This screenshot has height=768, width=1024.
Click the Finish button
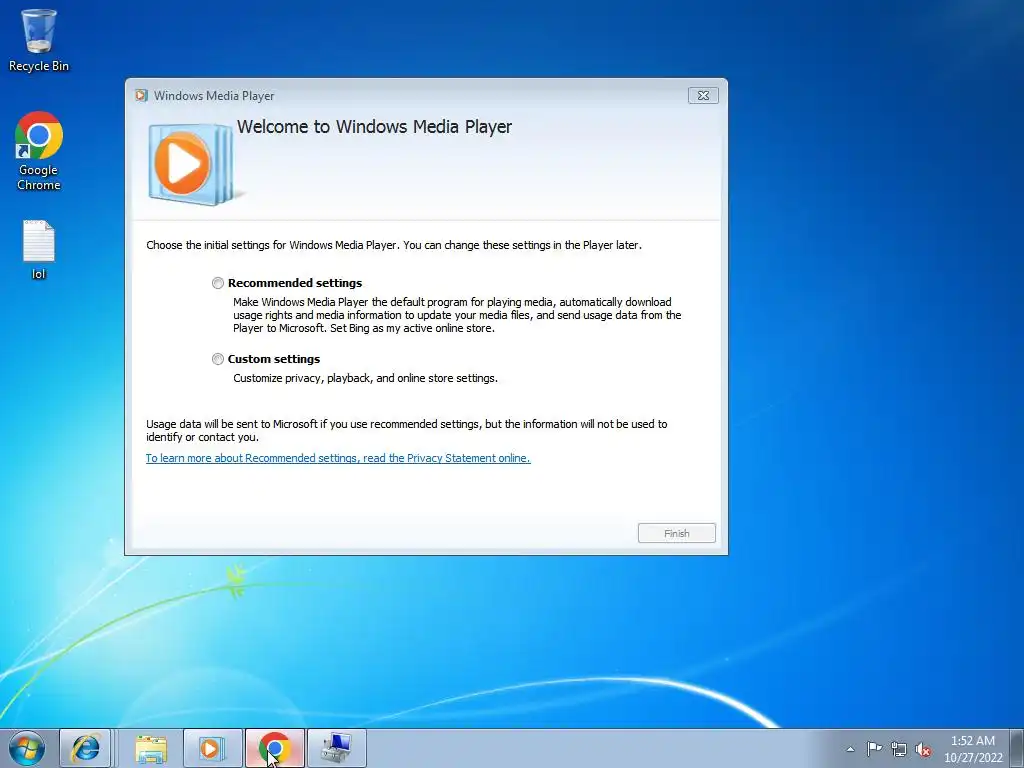pos(677,534)
